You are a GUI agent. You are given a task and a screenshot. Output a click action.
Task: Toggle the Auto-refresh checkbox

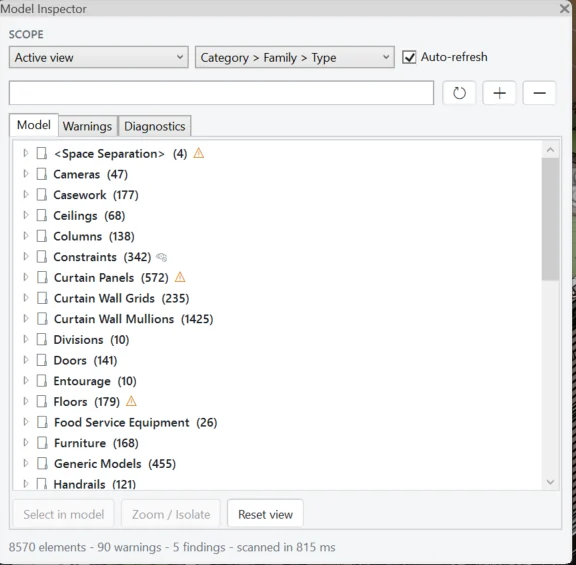pos(409,57)
